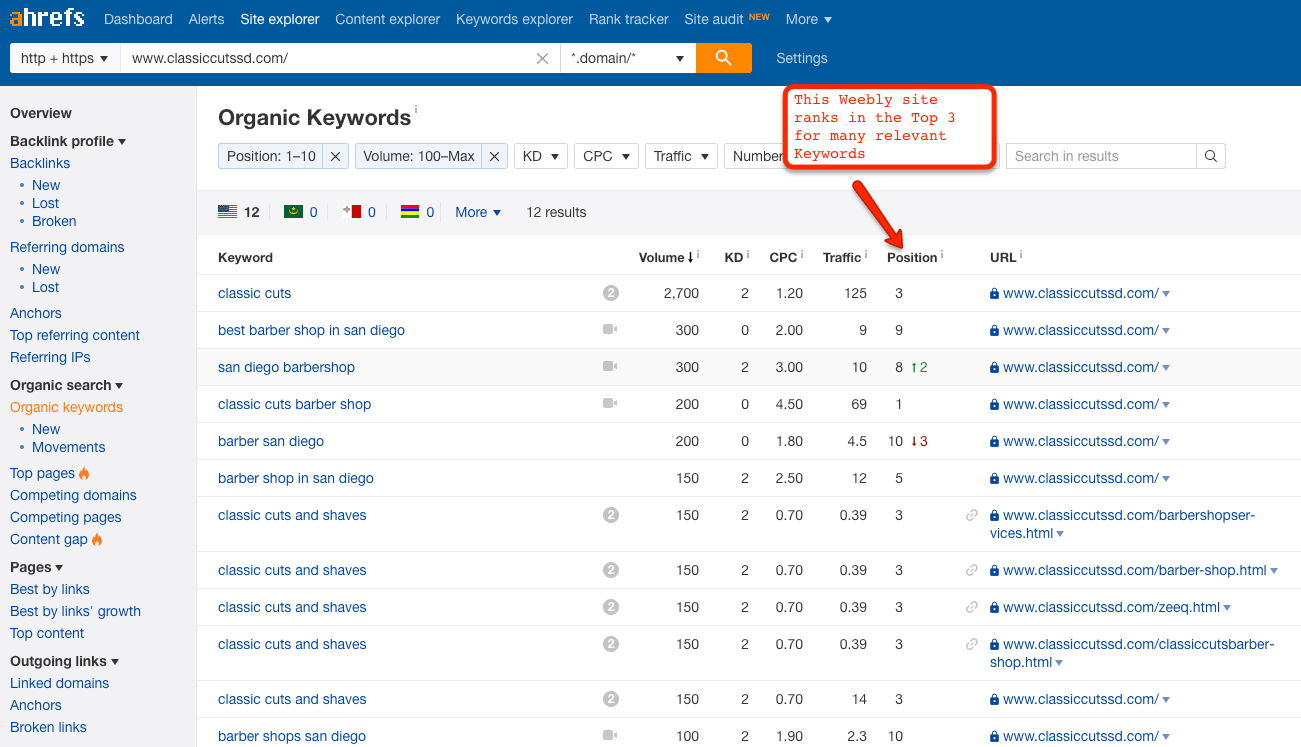1301x747 pixels.
Task: Collapse the Outgoing links section
Action: 65,661
